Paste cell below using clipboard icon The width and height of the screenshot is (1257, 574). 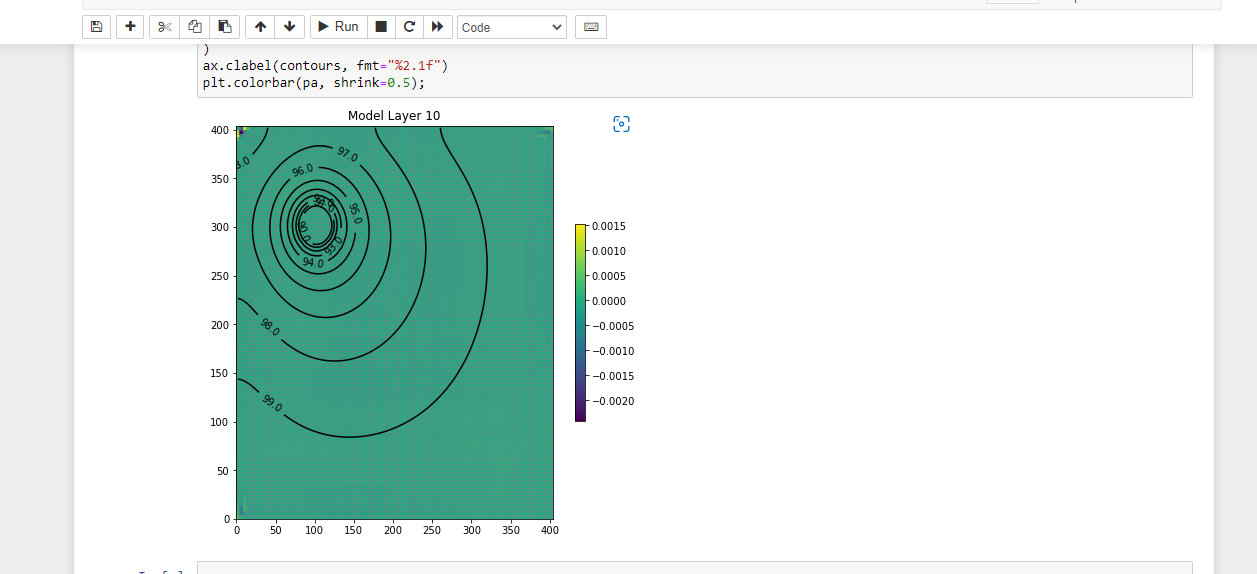(x=224, y=27)
